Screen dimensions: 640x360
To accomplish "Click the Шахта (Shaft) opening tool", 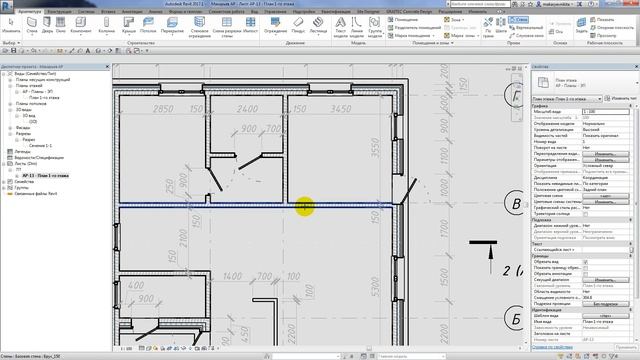I will coord(501,25).
